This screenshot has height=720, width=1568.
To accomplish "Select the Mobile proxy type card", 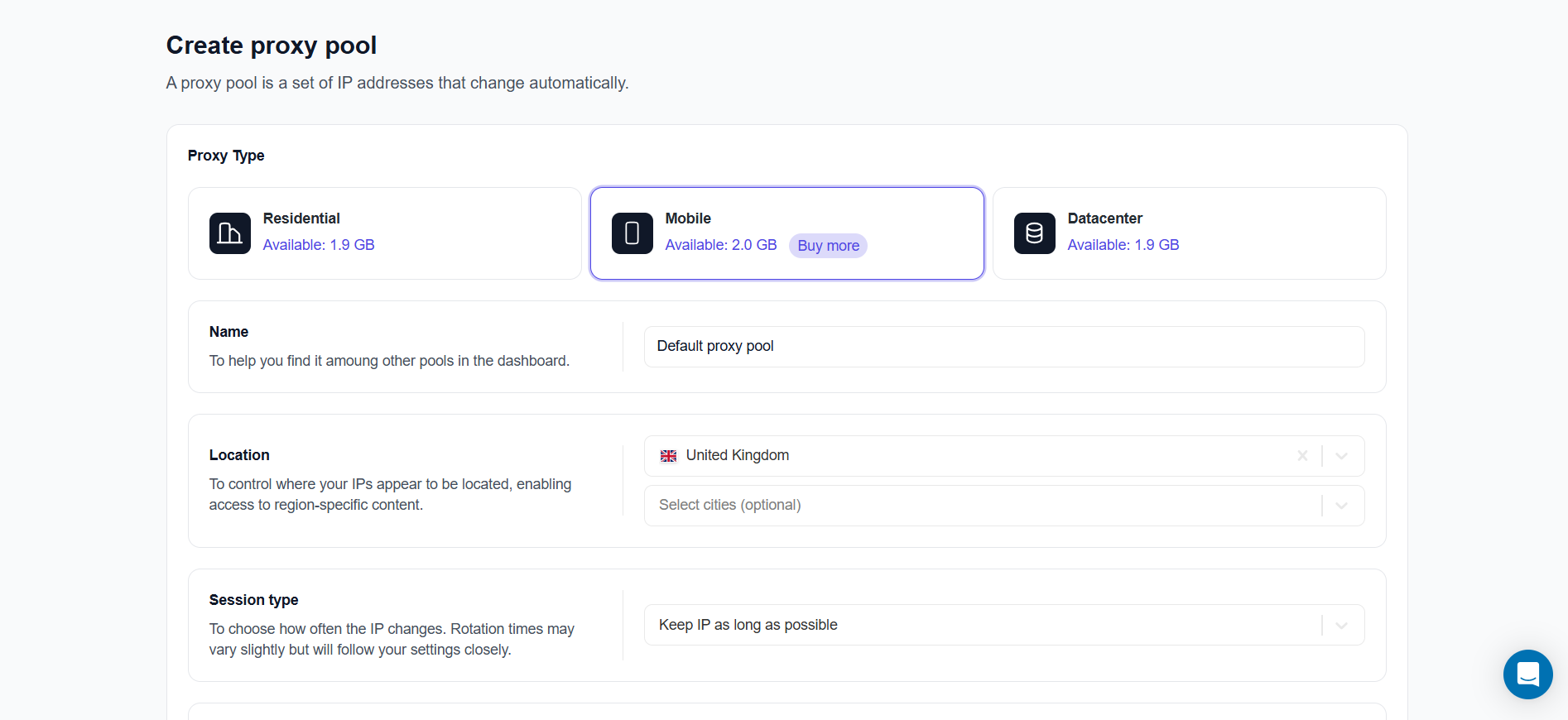I will coord(787,233).
